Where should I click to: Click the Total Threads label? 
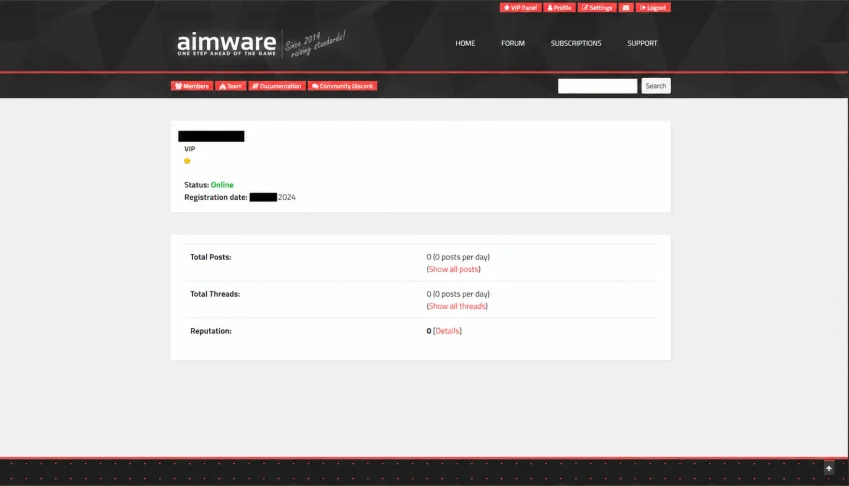click(x=215, y=294)
